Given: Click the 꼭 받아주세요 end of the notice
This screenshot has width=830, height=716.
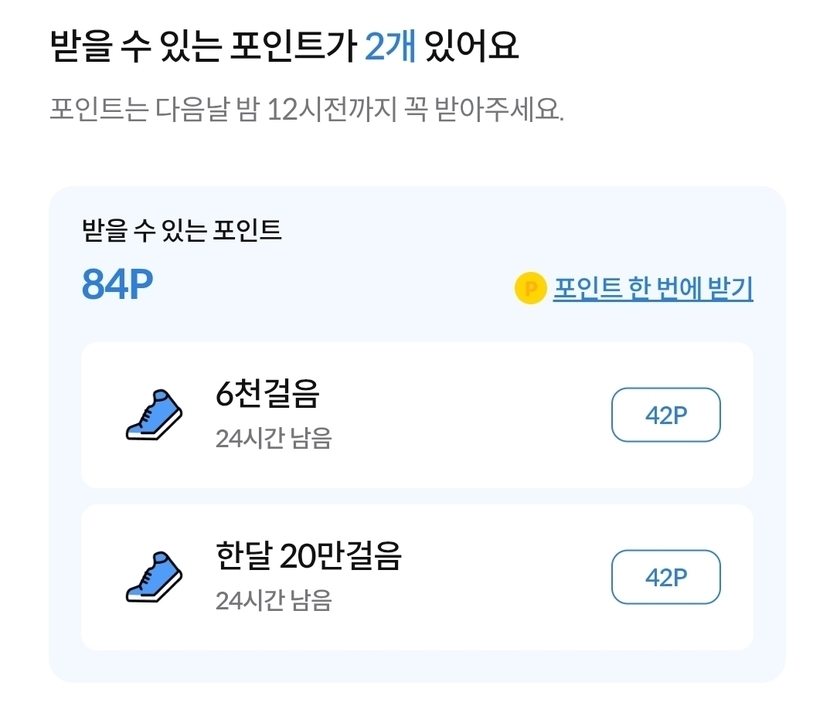Looking at the screenshot, I should (500, 108).
